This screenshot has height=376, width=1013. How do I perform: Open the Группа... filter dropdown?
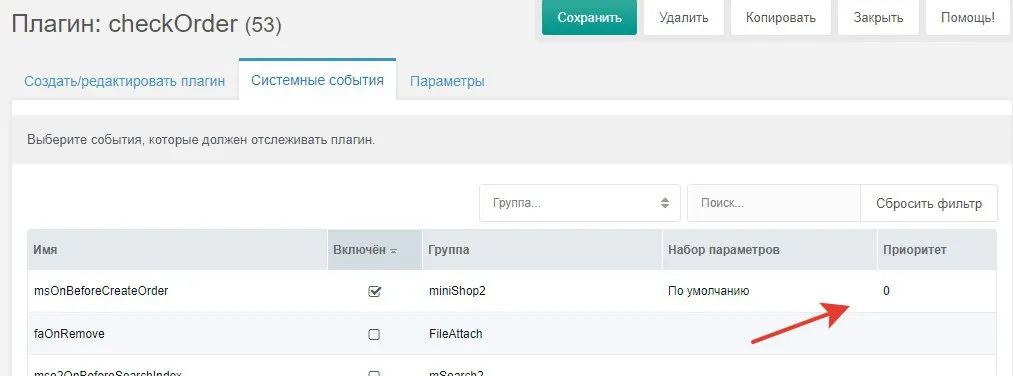[580, 203]
